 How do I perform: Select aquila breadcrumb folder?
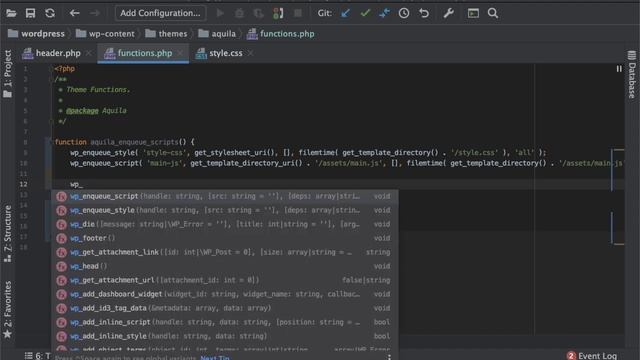pyautogui.click(x=217, y=33)
